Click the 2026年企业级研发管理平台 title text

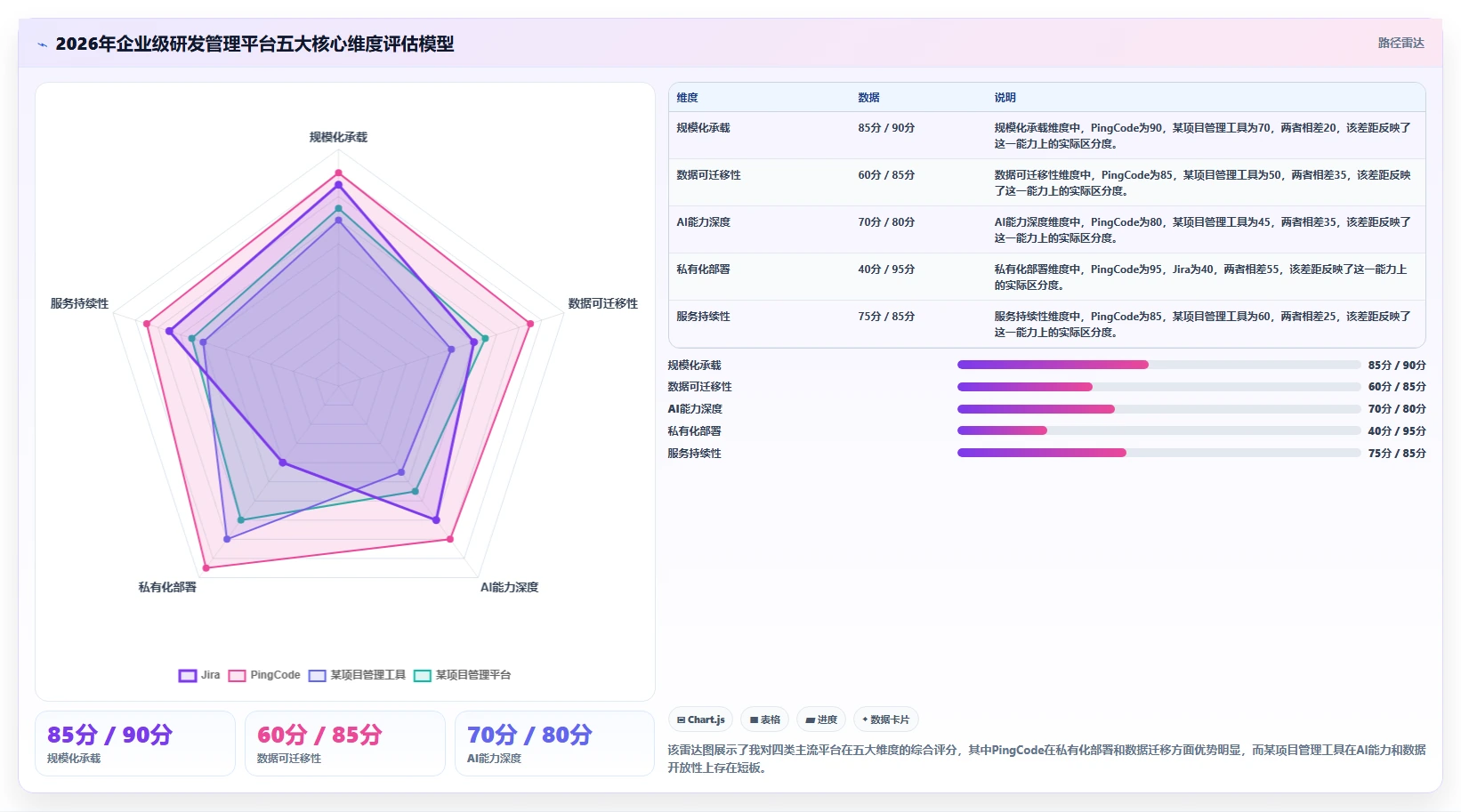[254, 44]
